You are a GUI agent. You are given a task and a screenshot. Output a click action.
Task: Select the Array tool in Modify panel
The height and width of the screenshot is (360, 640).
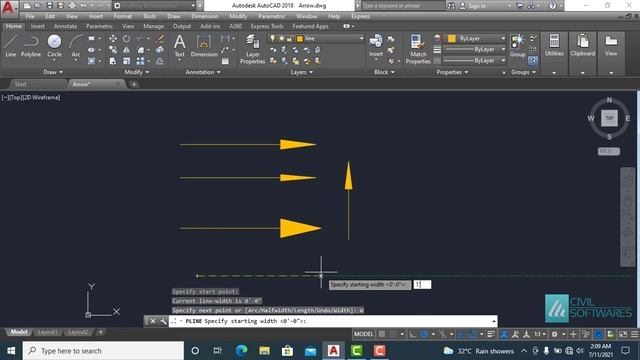(x=140, y=61)
